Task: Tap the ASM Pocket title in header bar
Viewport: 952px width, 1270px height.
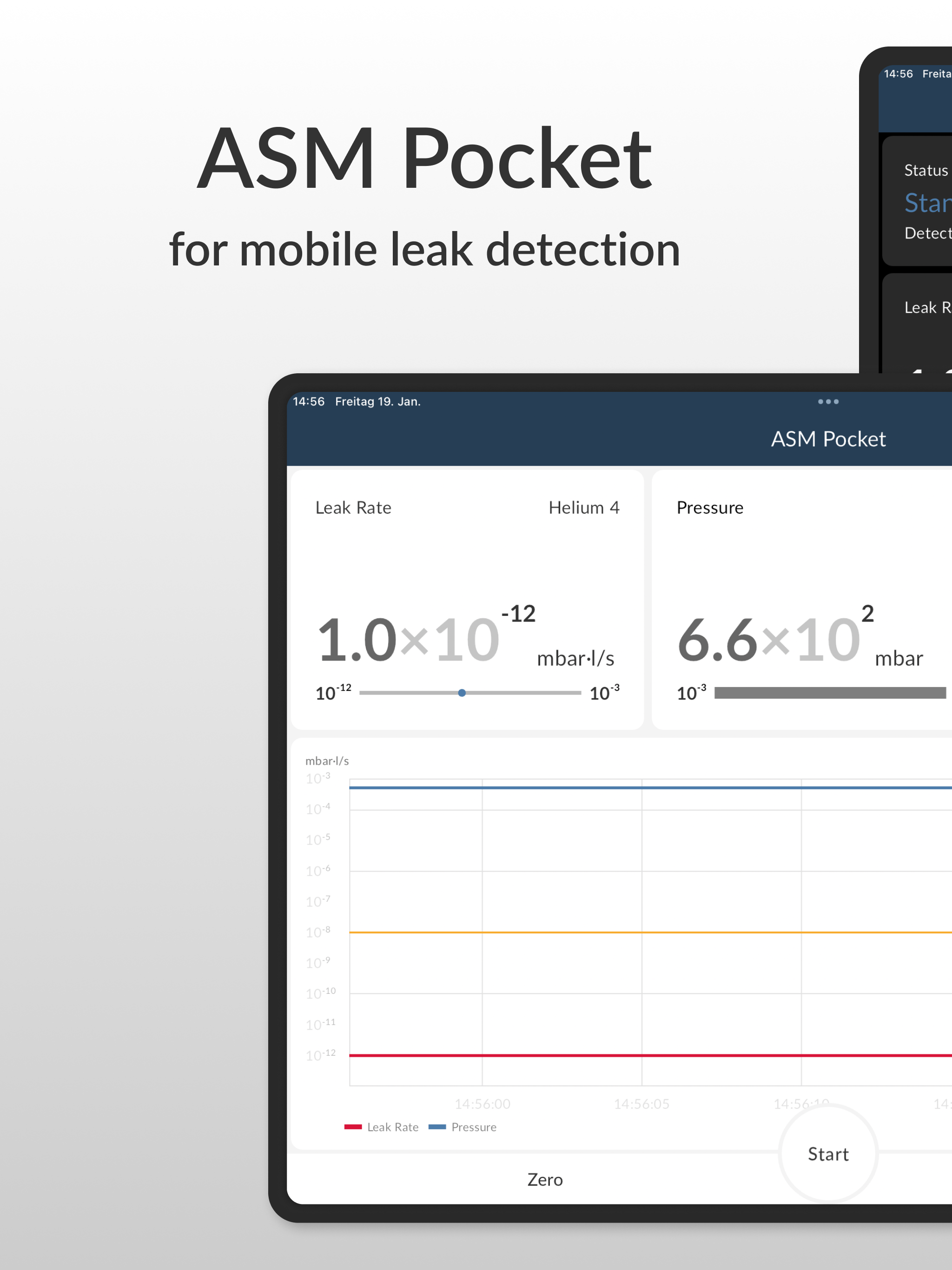Action: point(827,439)
